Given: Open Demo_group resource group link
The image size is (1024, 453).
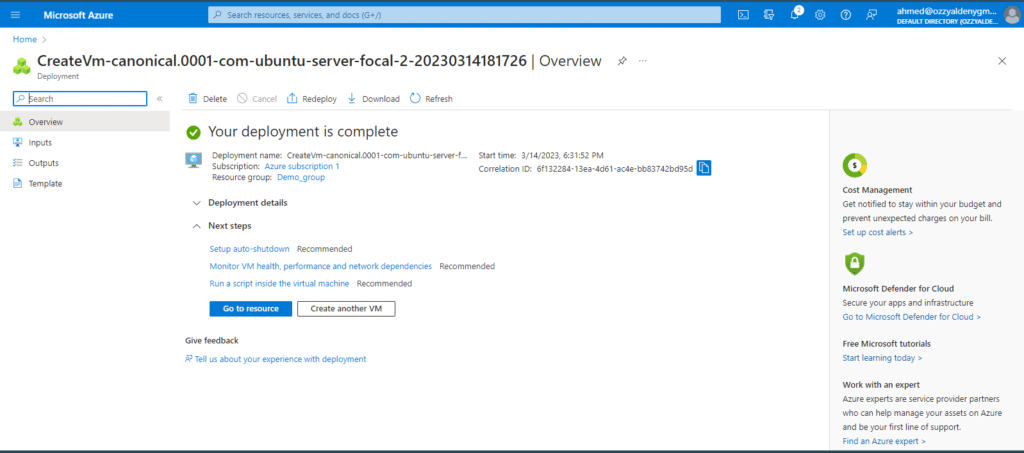Looking at the screenshot, I should tap(301, 177).
